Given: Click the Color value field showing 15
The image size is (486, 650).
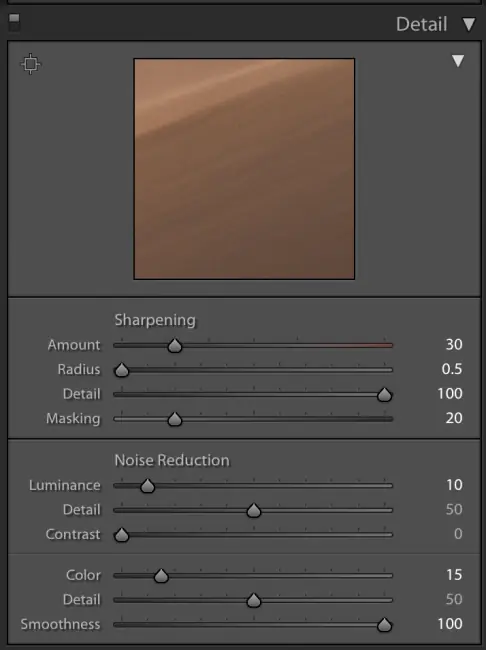Looking at the screenshot, I should tap(454, 575).
